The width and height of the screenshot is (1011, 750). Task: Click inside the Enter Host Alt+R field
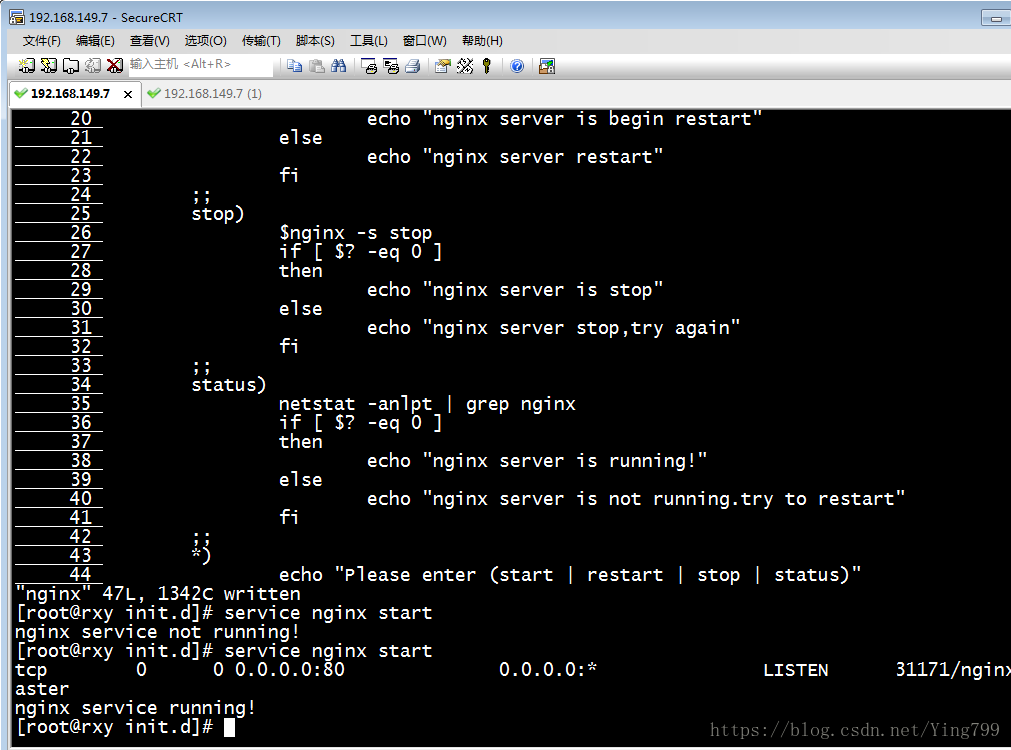click(x=201, y=64)
